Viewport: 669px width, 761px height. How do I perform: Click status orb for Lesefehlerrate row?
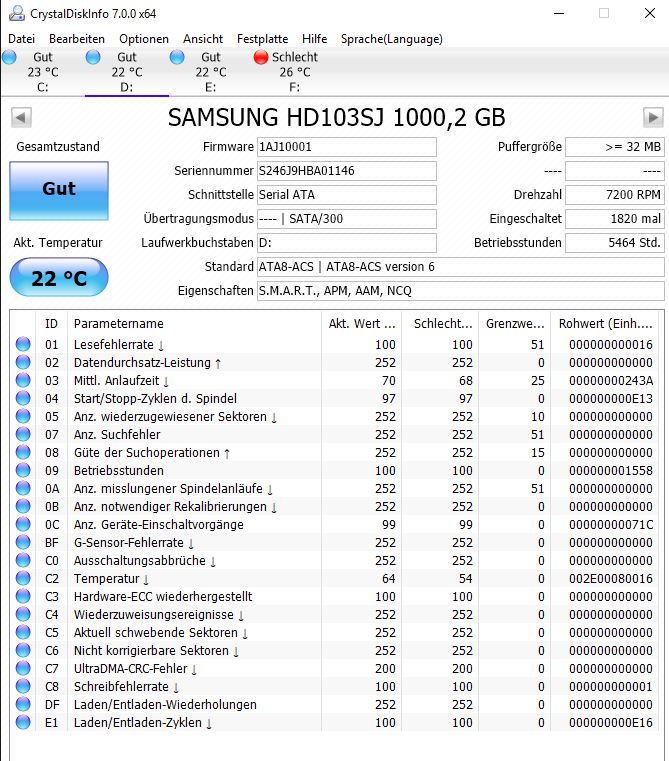click(23, 344)
